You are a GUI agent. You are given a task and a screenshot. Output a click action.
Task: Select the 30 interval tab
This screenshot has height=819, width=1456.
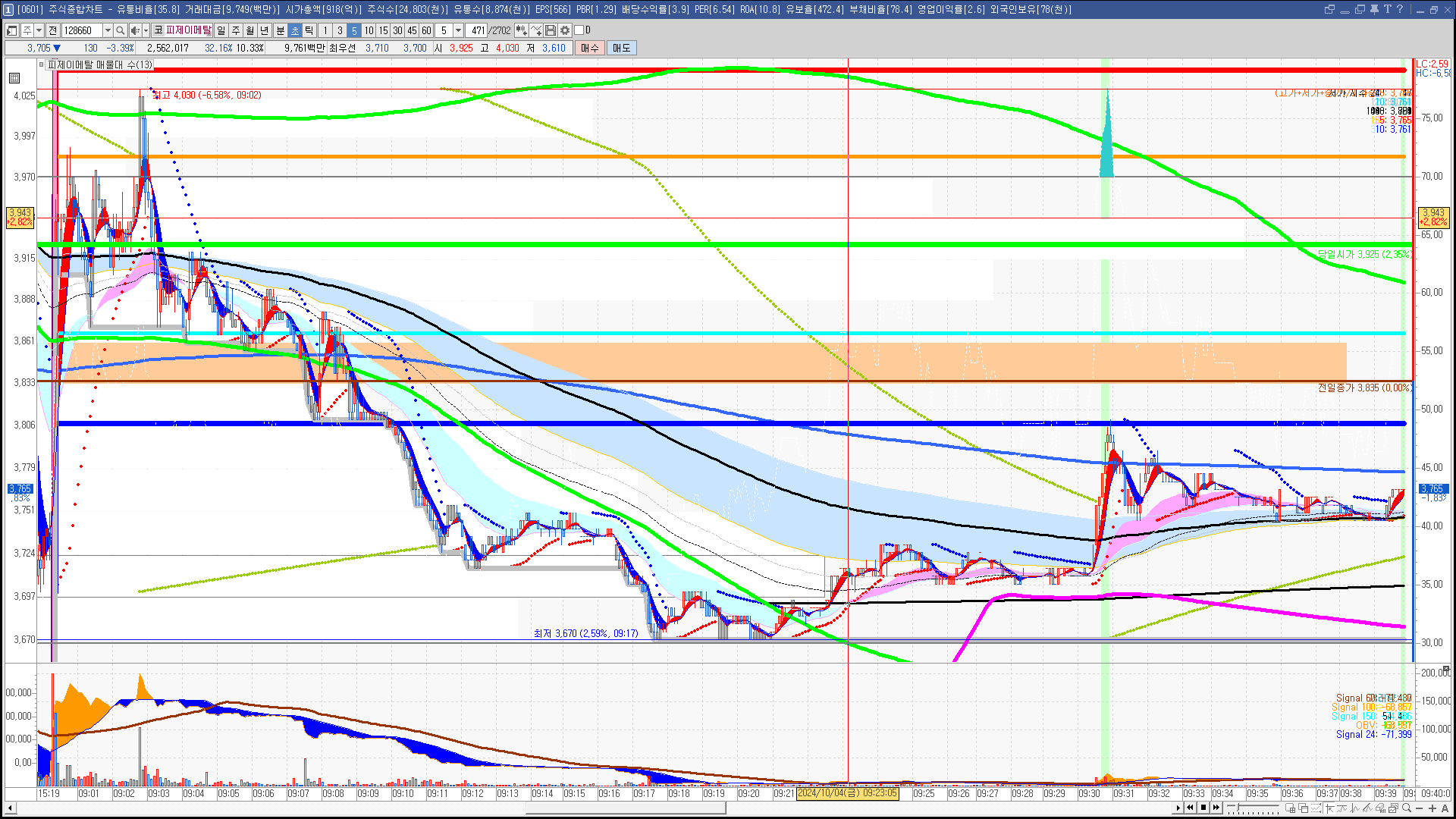(397, 30)
